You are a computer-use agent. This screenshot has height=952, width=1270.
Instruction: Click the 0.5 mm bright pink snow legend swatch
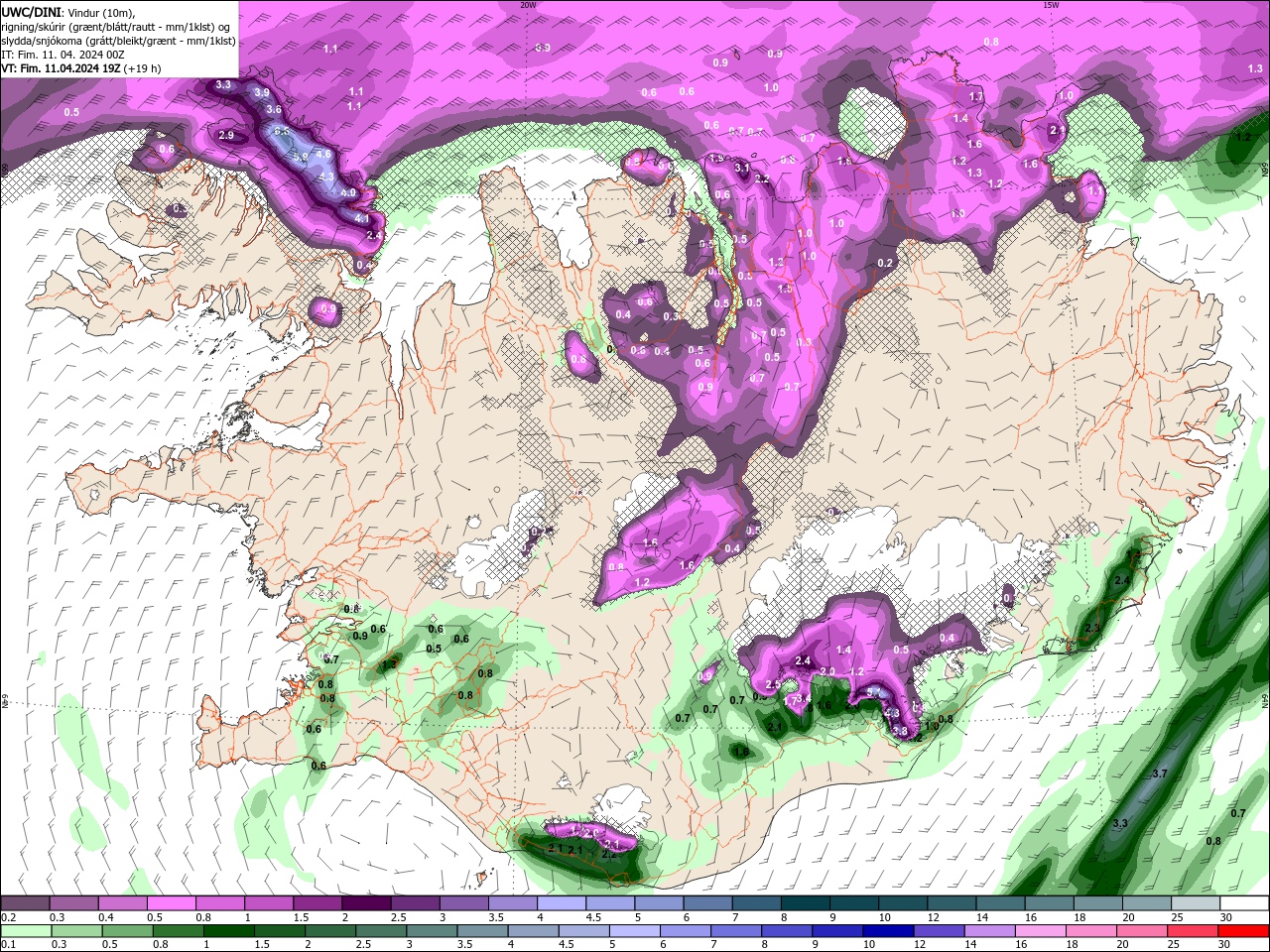(x=171, y=903)
